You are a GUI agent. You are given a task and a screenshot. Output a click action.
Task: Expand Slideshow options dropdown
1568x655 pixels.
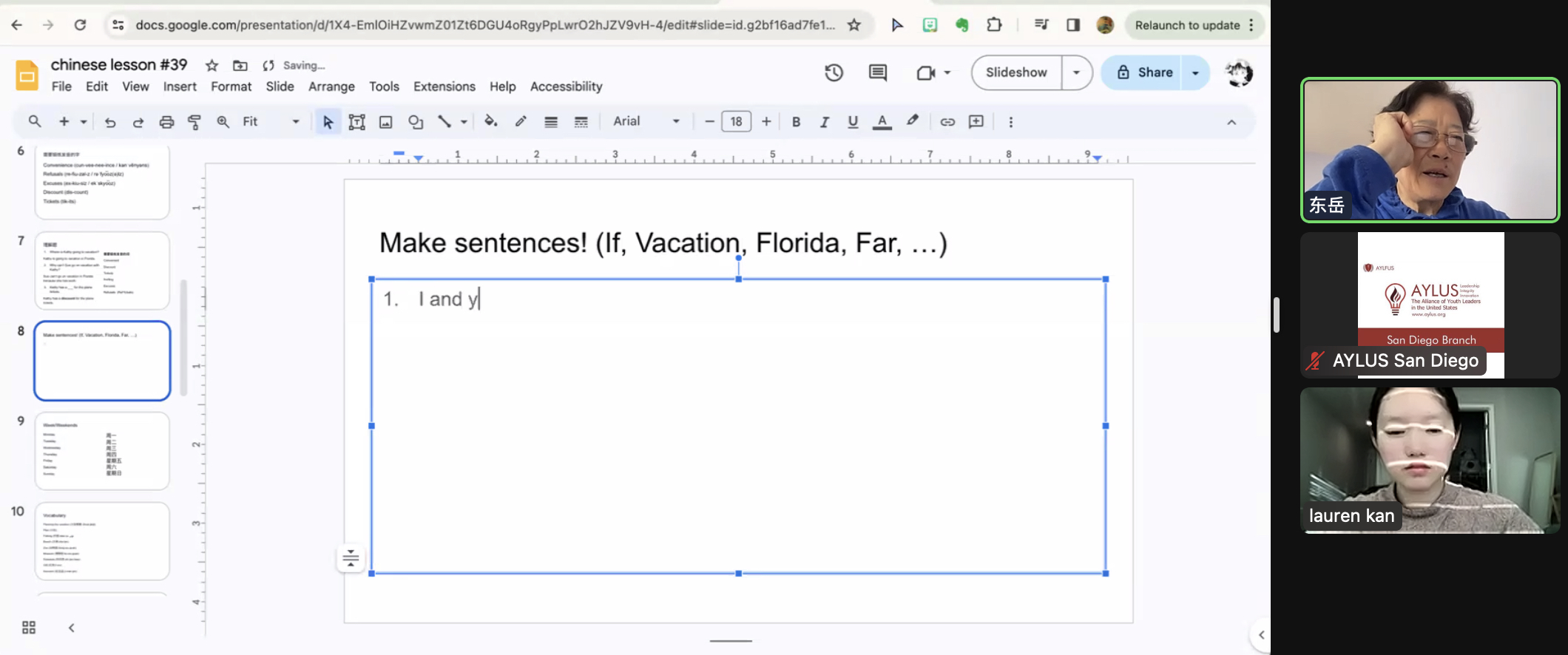[x=1077, y=72]
